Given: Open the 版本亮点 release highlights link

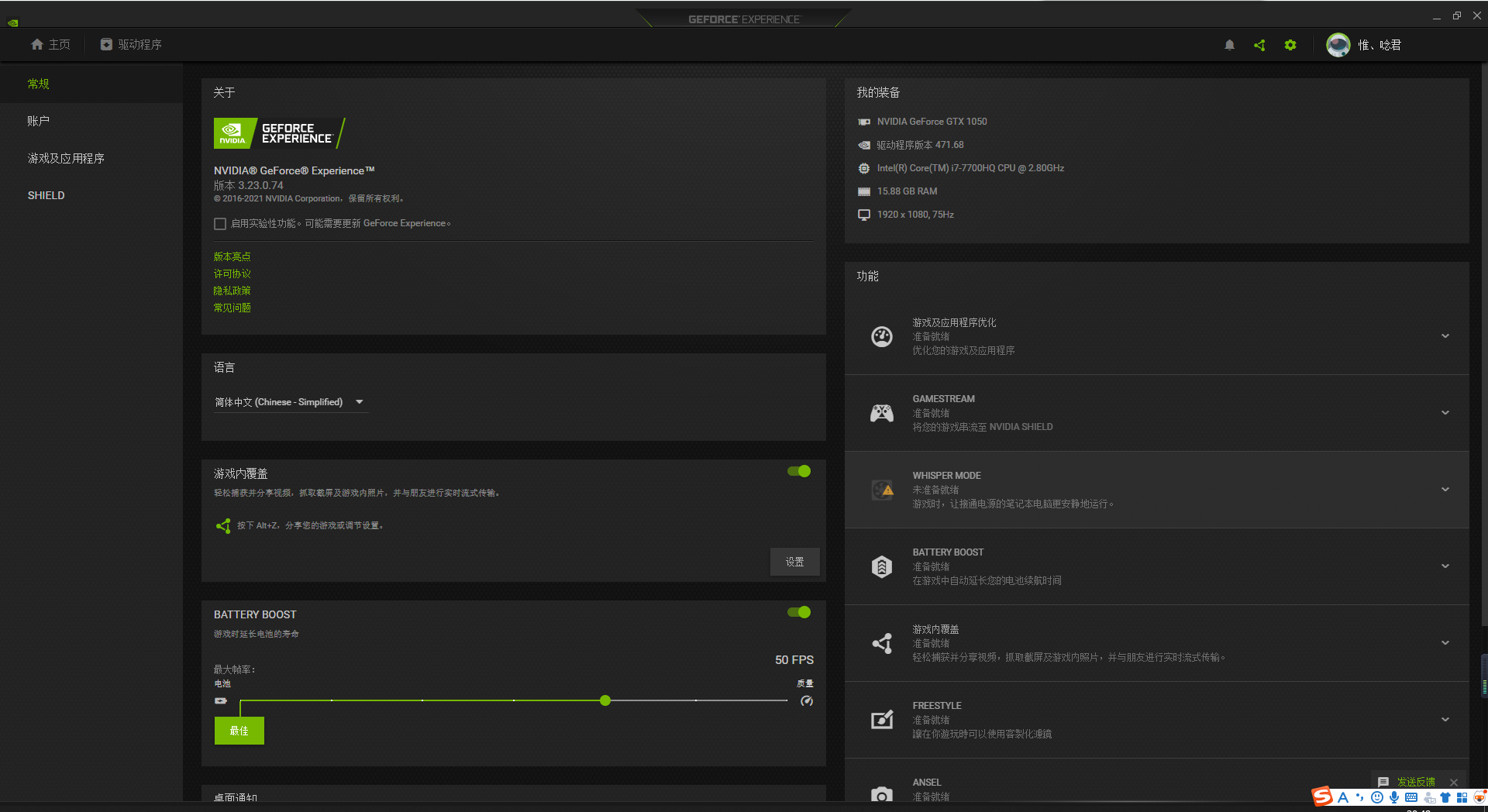Looking at the screenshot, I should 232,256.
